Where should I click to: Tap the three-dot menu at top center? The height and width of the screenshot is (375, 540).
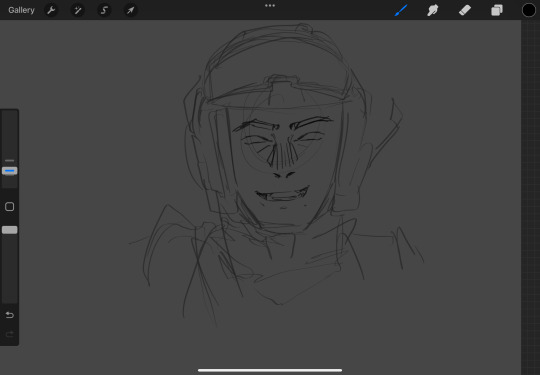270,6
